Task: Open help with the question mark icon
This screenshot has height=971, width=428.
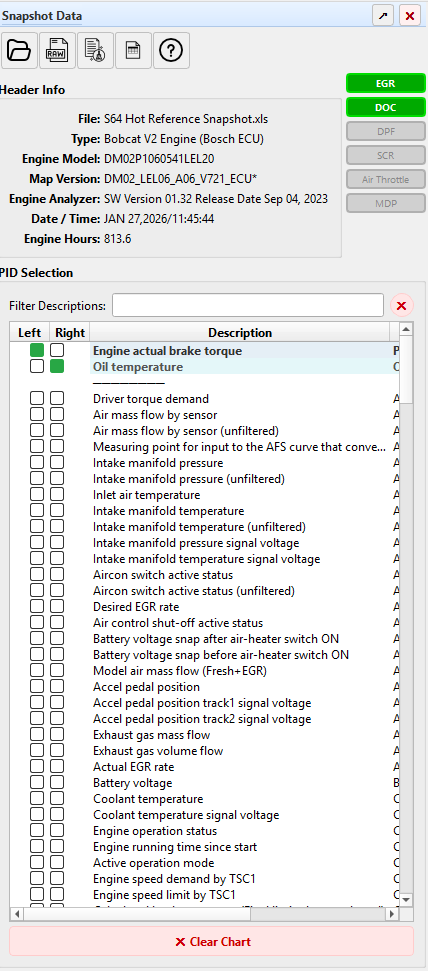Action: click(x=171, y=50)
